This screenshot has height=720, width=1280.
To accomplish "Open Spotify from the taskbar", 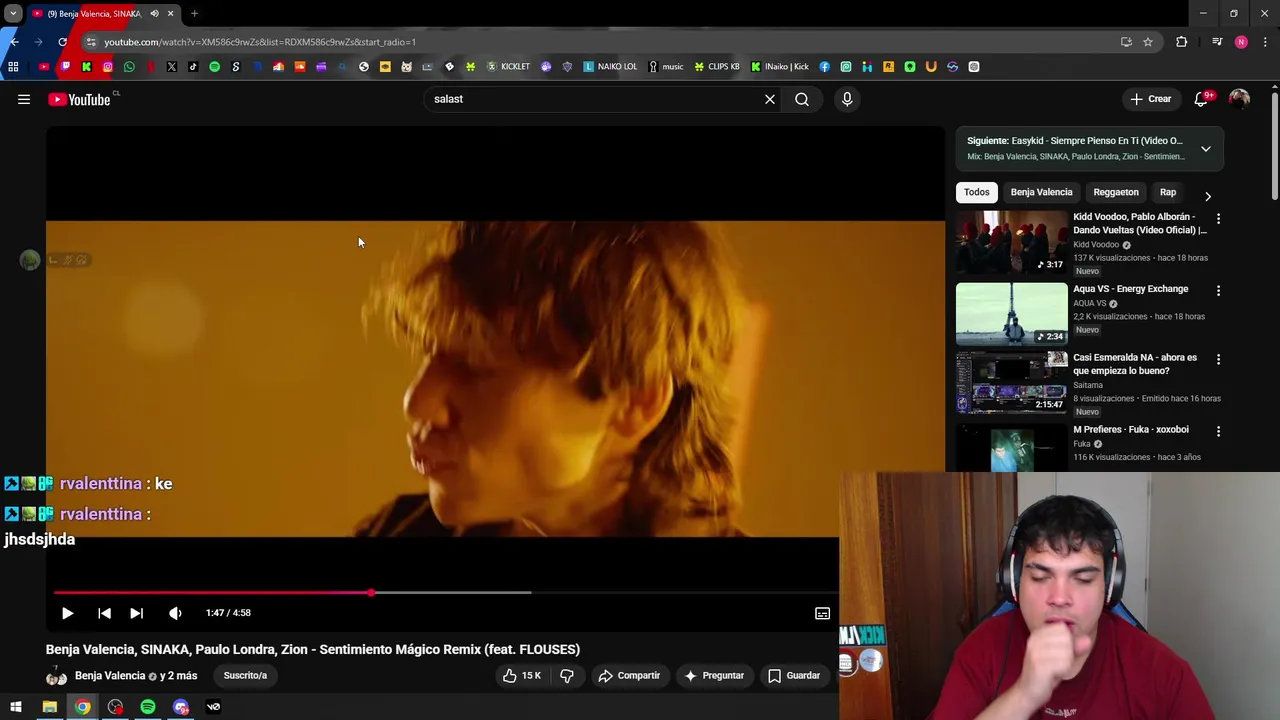I will coord(148,707).
